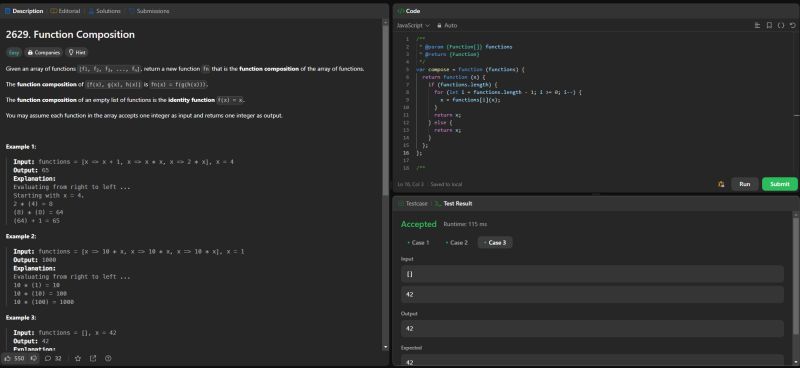Like the problem with thumbs-up icon
This screenshot has height=368, width=800.
[8, 358]
